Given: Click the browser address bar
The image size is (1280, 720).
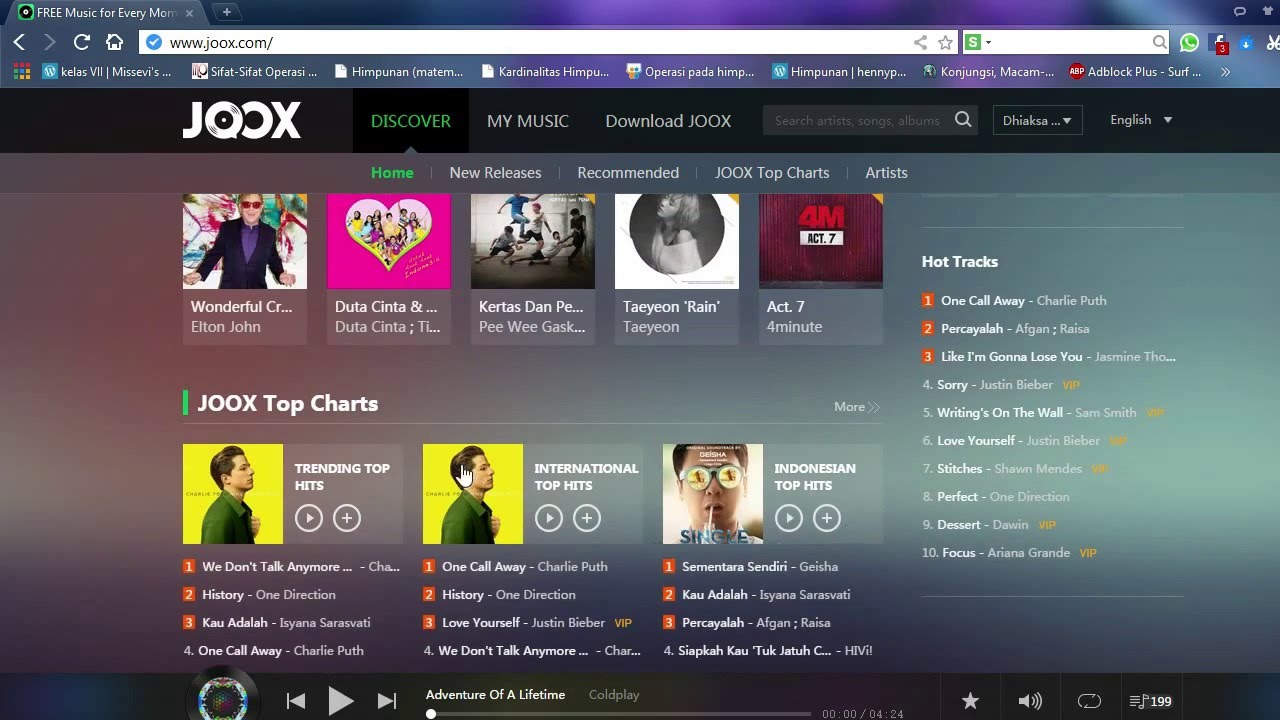Looking at the screenshot, I should point(540,42).
